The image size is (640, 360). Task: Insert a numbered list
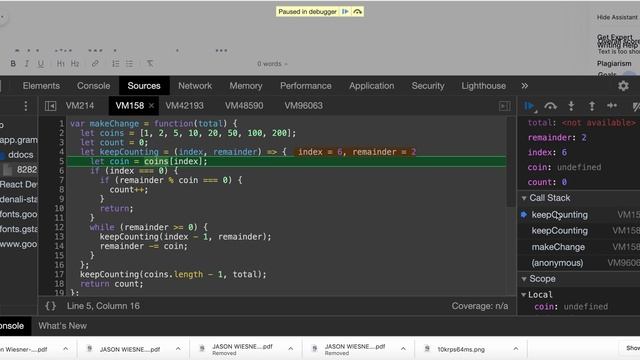116,64
